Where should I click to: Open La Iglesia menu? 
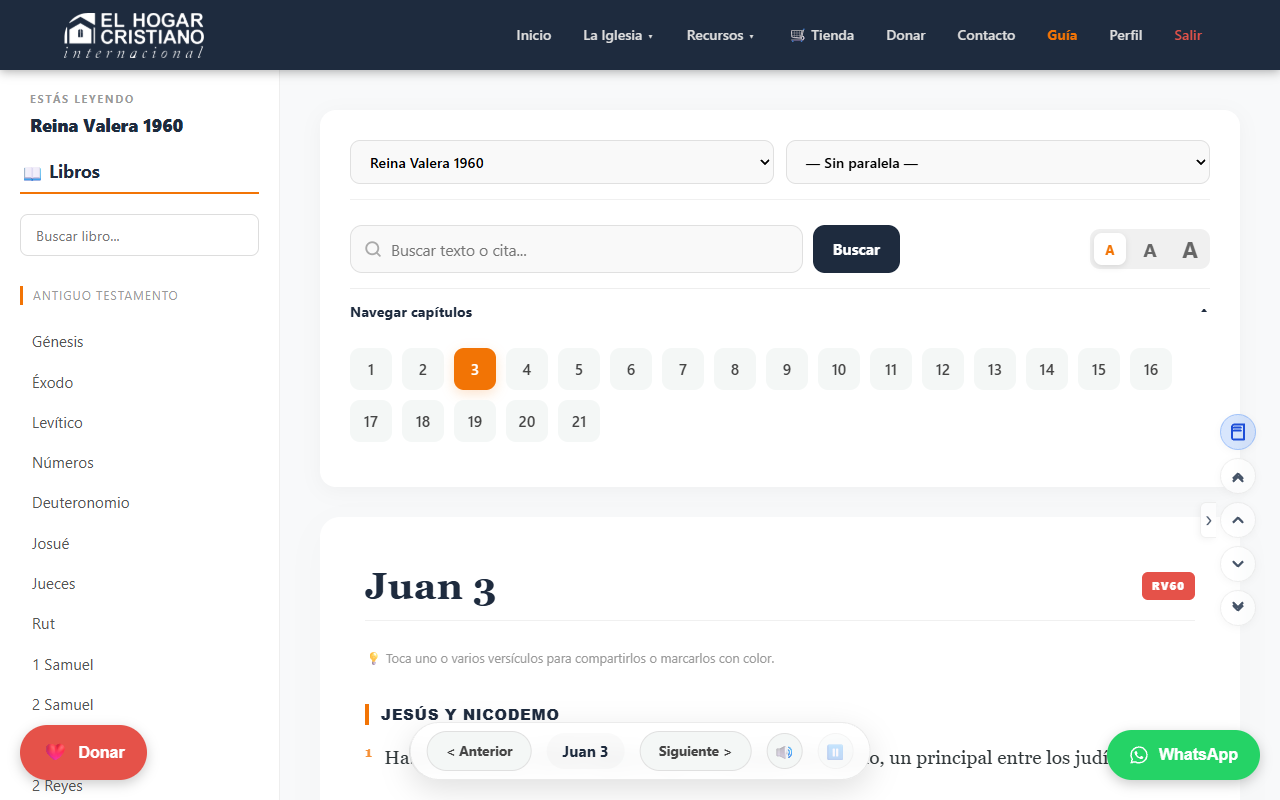click(618, 35)
